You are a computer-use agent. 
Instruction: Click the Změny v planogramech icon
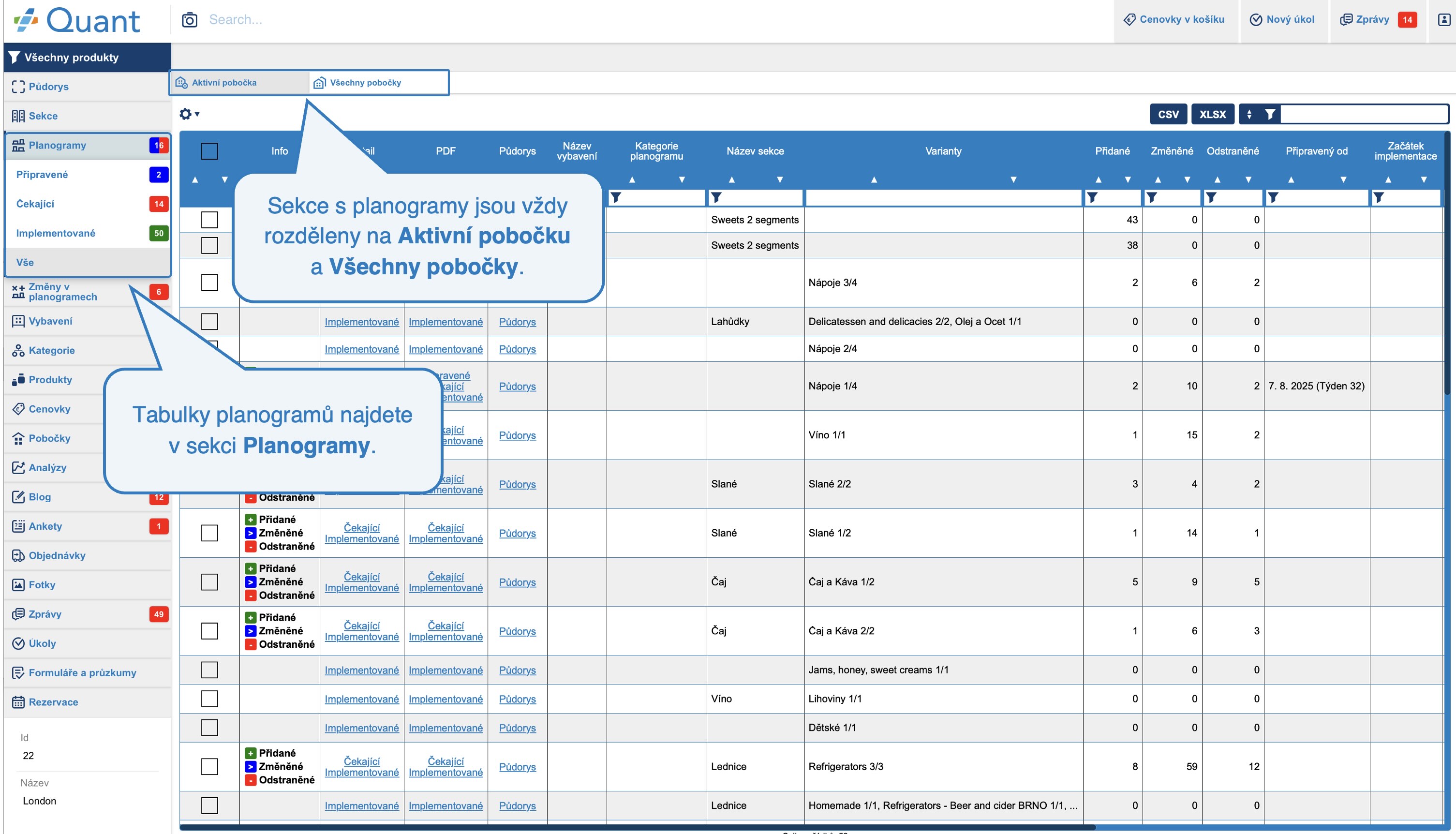[18, 292]
